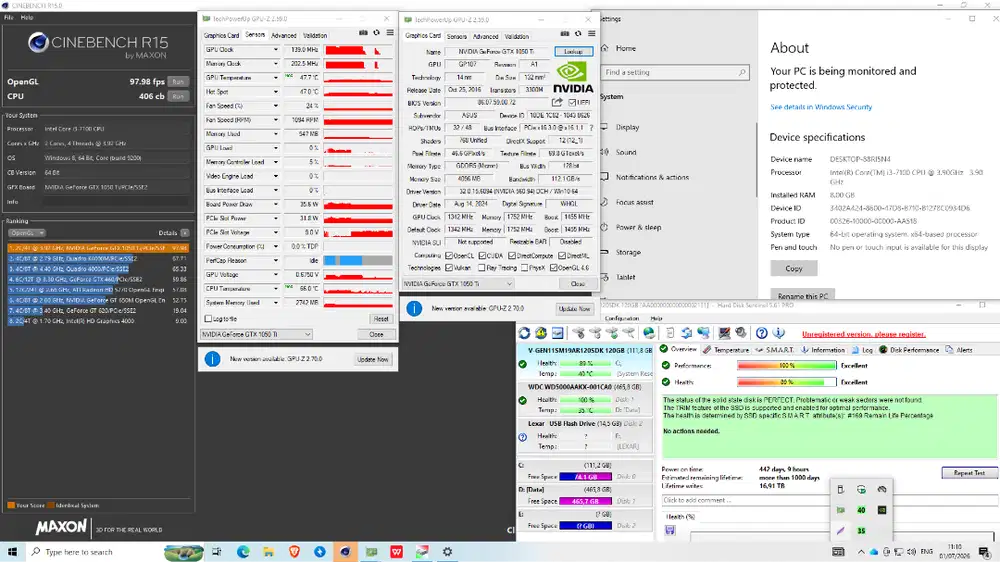Enable PhysX checkbox in GPU-Z
The width and height of the screenshot is (1000, 562).
524,268
